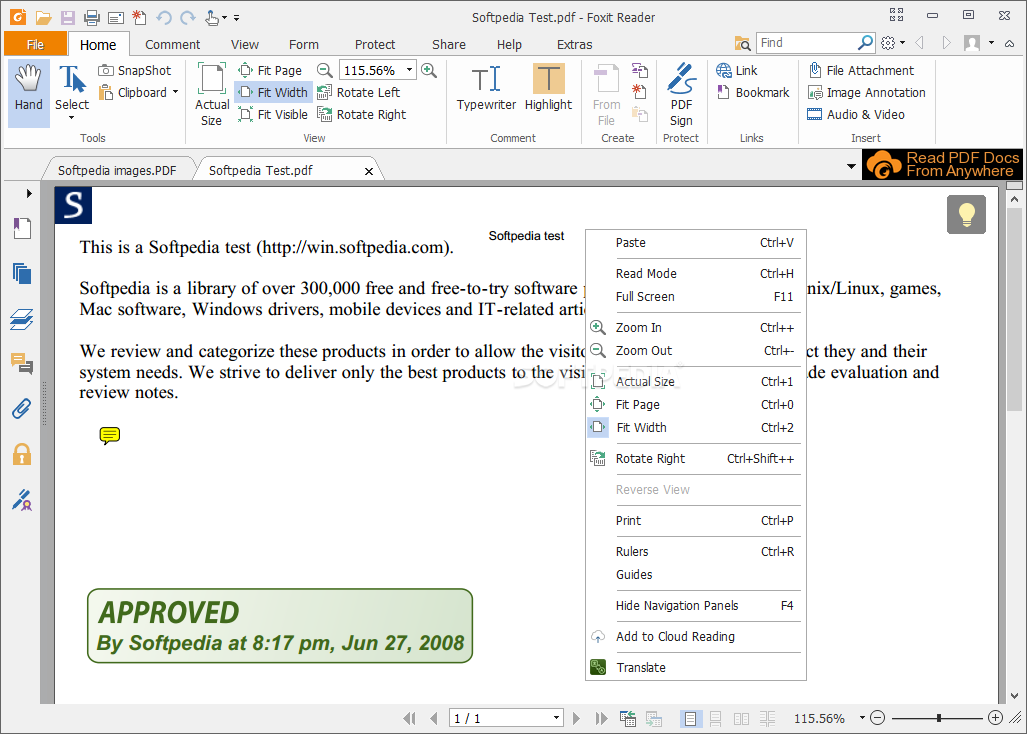The width and height of the screenshot is (1027, 734).
Task: Toggle Fit Width in context menu
Action: click(696, 428)
